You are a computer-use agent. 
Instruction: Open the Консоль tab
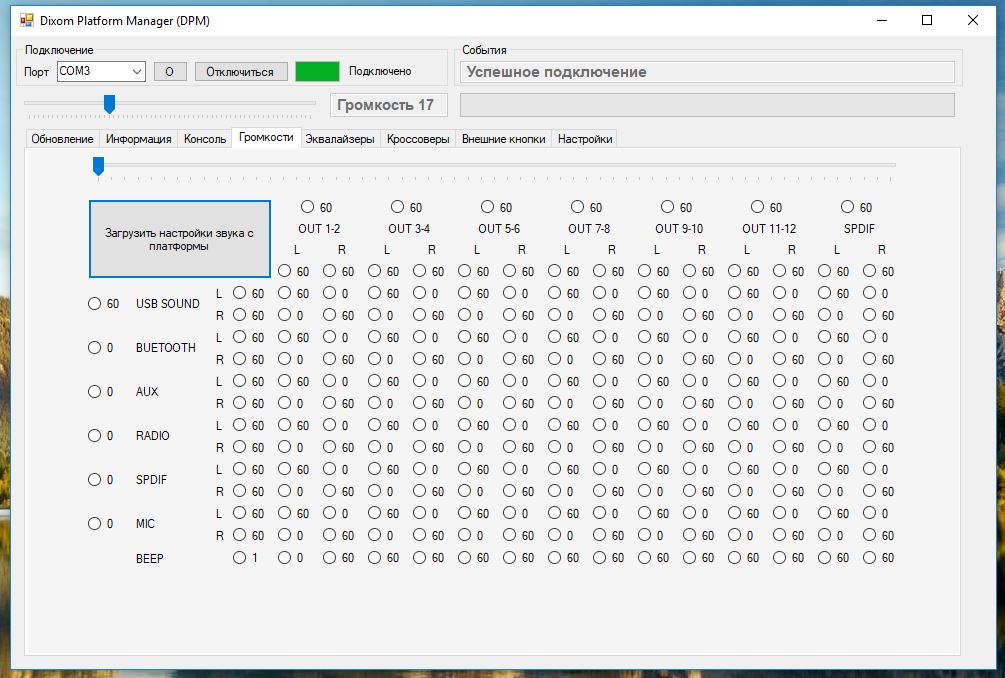coord(205,139)
